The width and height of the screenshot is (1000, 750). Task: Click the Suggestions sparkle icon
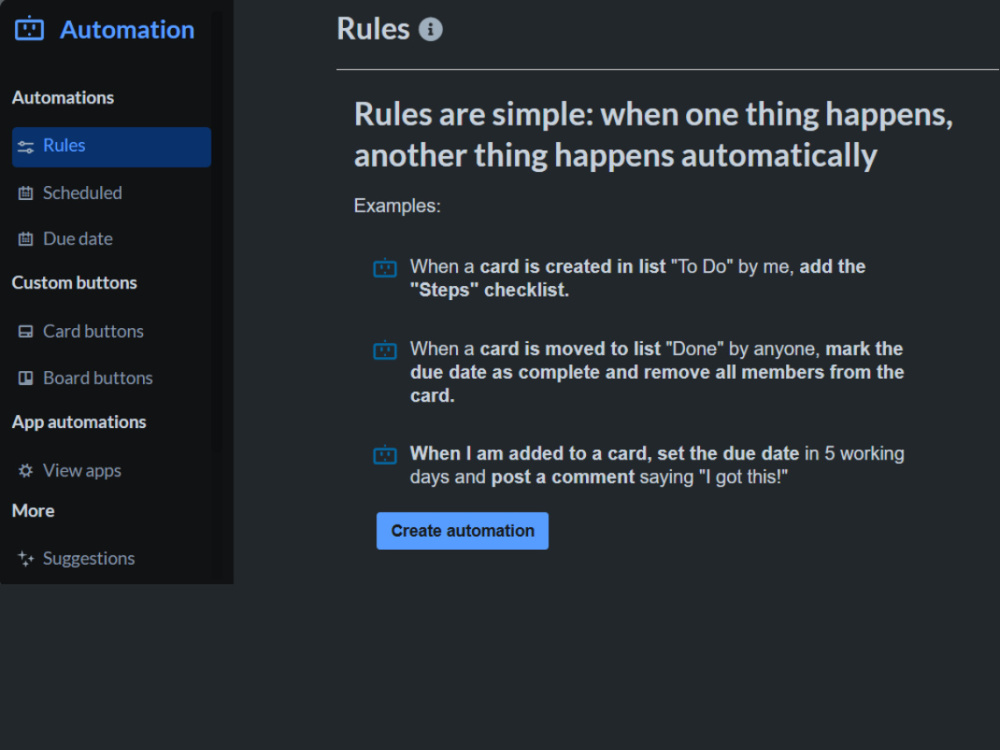point(26,559)
